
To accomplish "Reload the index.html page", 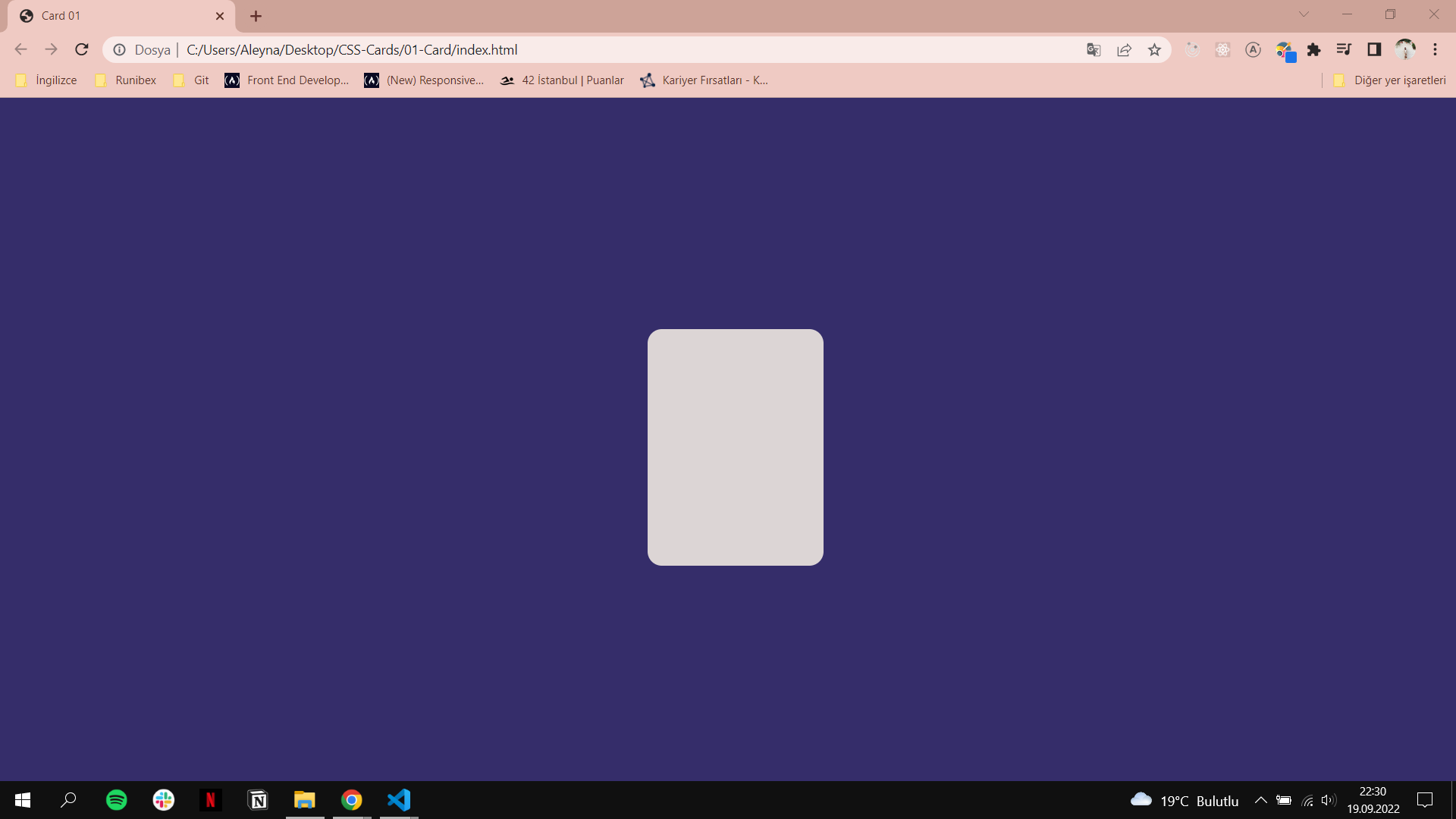I will (x=81, y=49).
